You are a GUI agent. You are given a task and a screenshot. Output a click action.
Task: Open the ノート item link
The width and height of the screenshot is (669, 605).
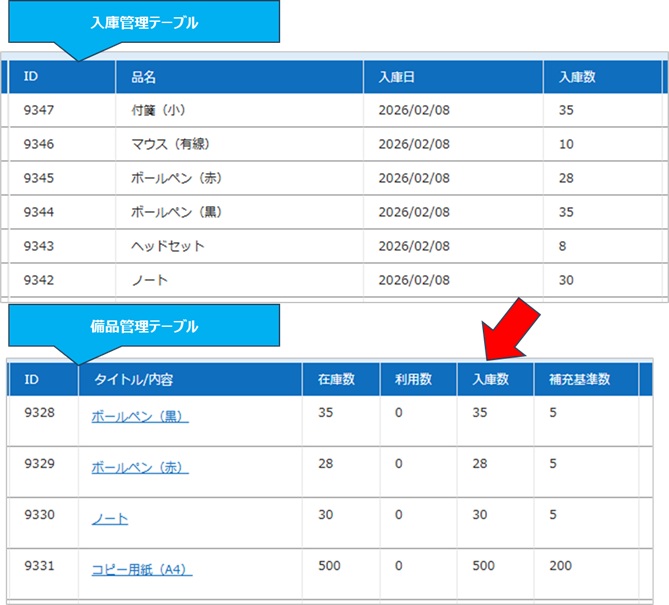point(109,519)
